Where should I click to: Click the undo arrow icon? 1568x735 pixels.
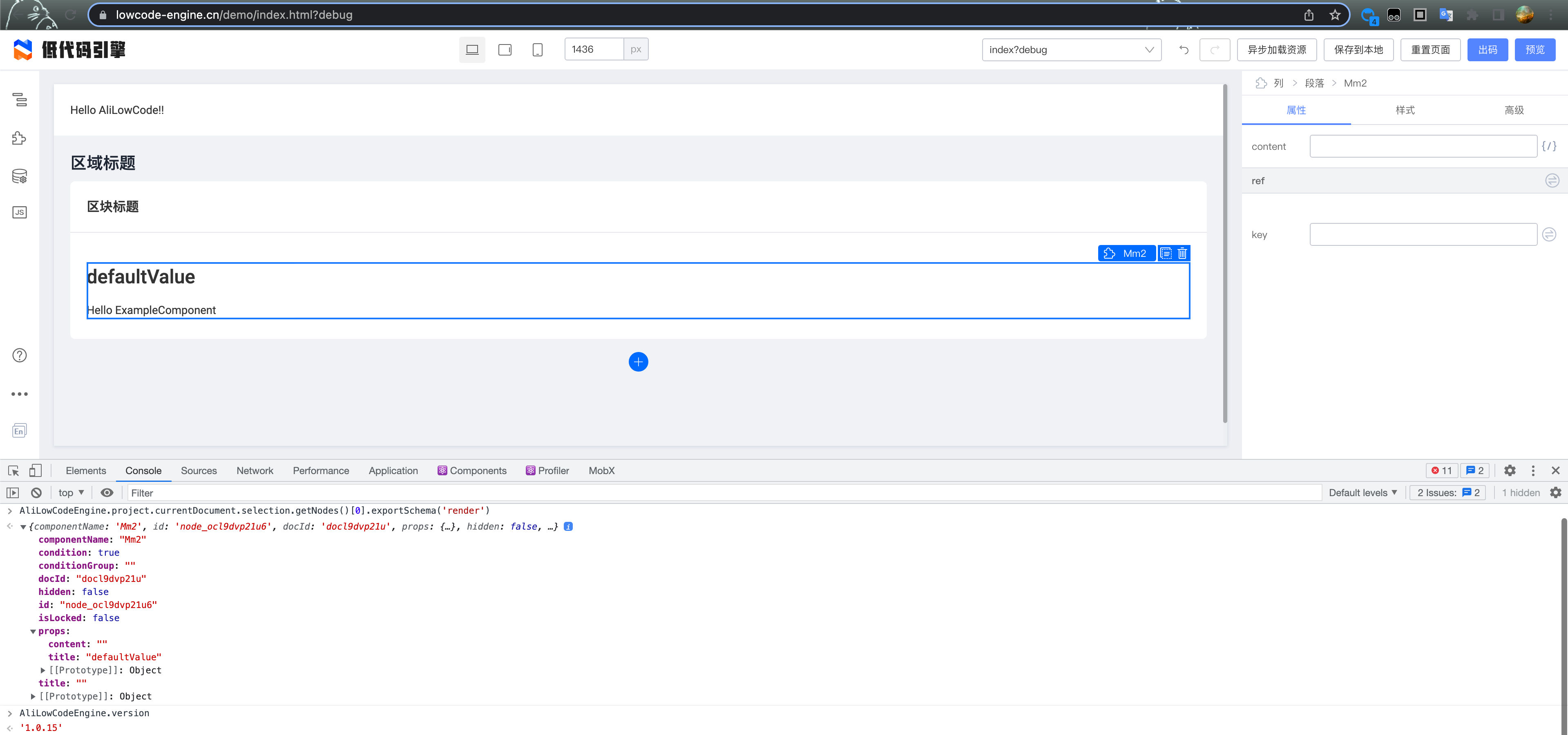(1184, 50)
